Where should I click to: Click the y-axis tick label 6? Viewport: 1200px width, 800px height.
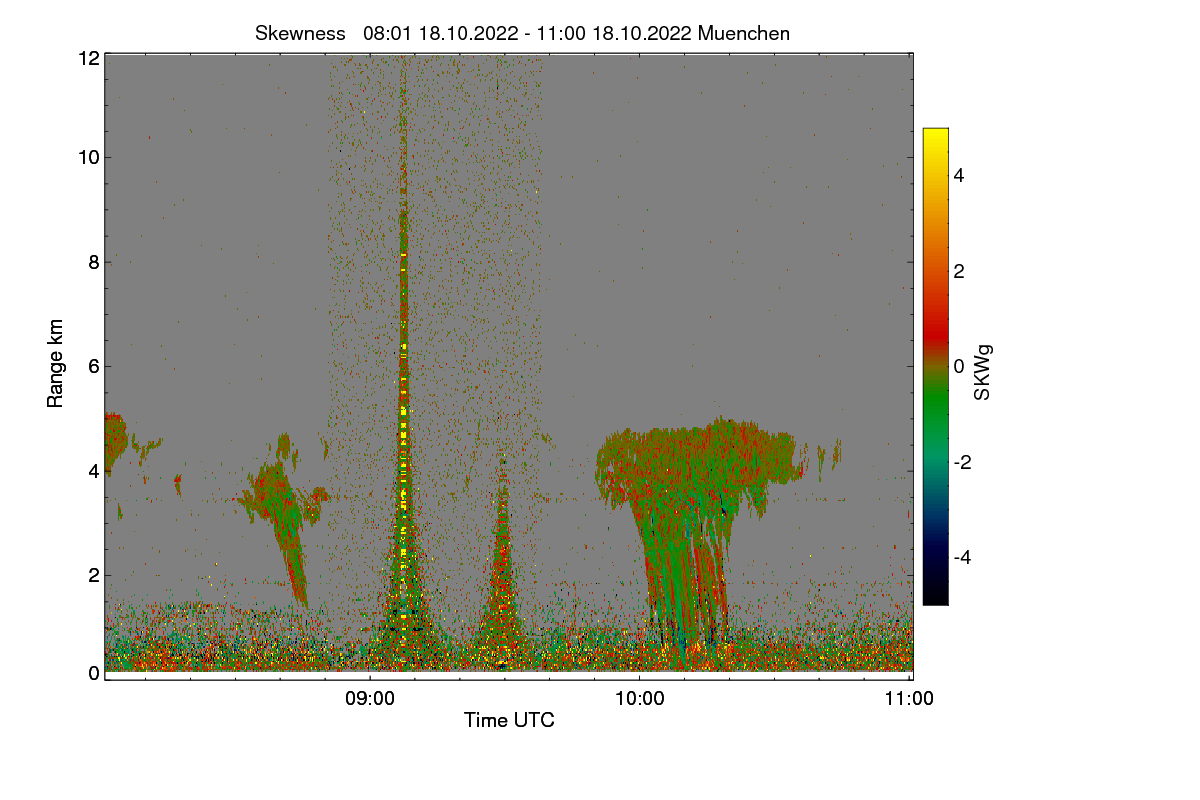point(93,366)
